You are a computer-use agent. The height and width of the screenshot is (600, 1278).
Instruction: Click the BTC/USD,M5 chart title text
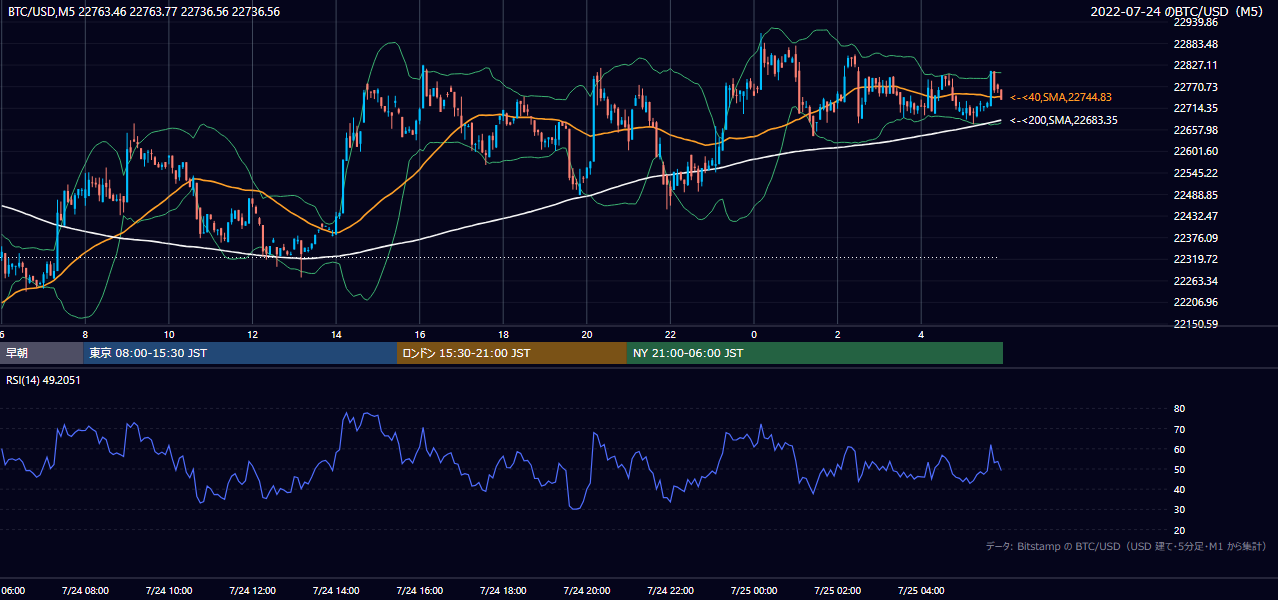click(144, 12)
